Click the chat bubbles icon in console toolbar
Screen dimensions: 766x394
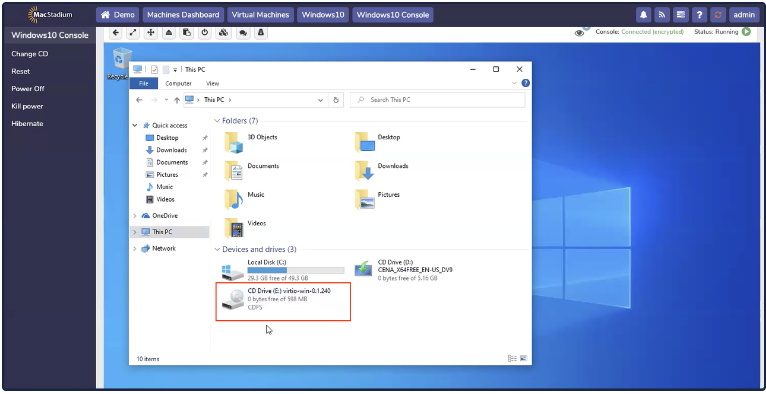click(242, 33)
